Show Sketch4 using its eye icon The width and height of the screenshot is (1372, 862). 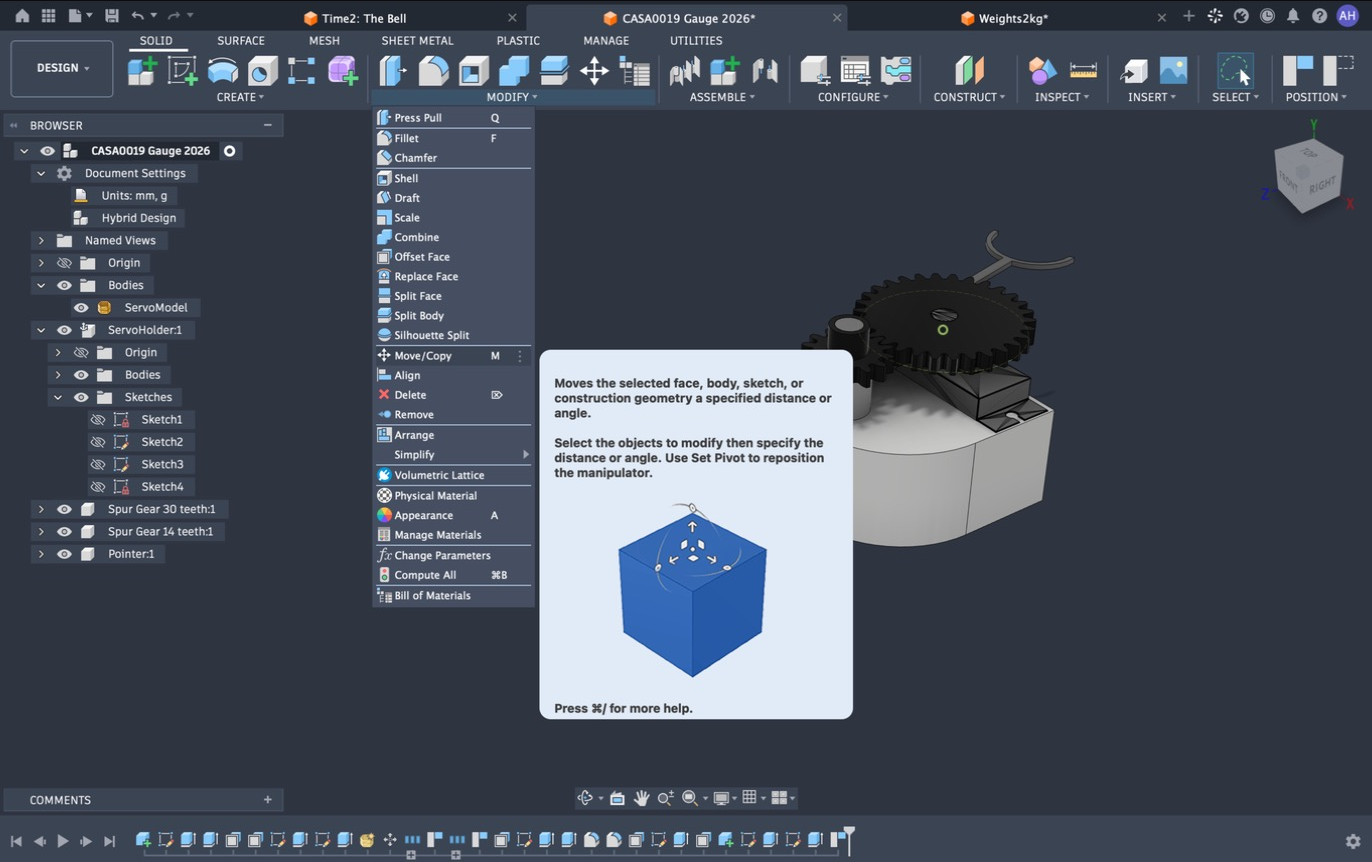coord(98,487)
